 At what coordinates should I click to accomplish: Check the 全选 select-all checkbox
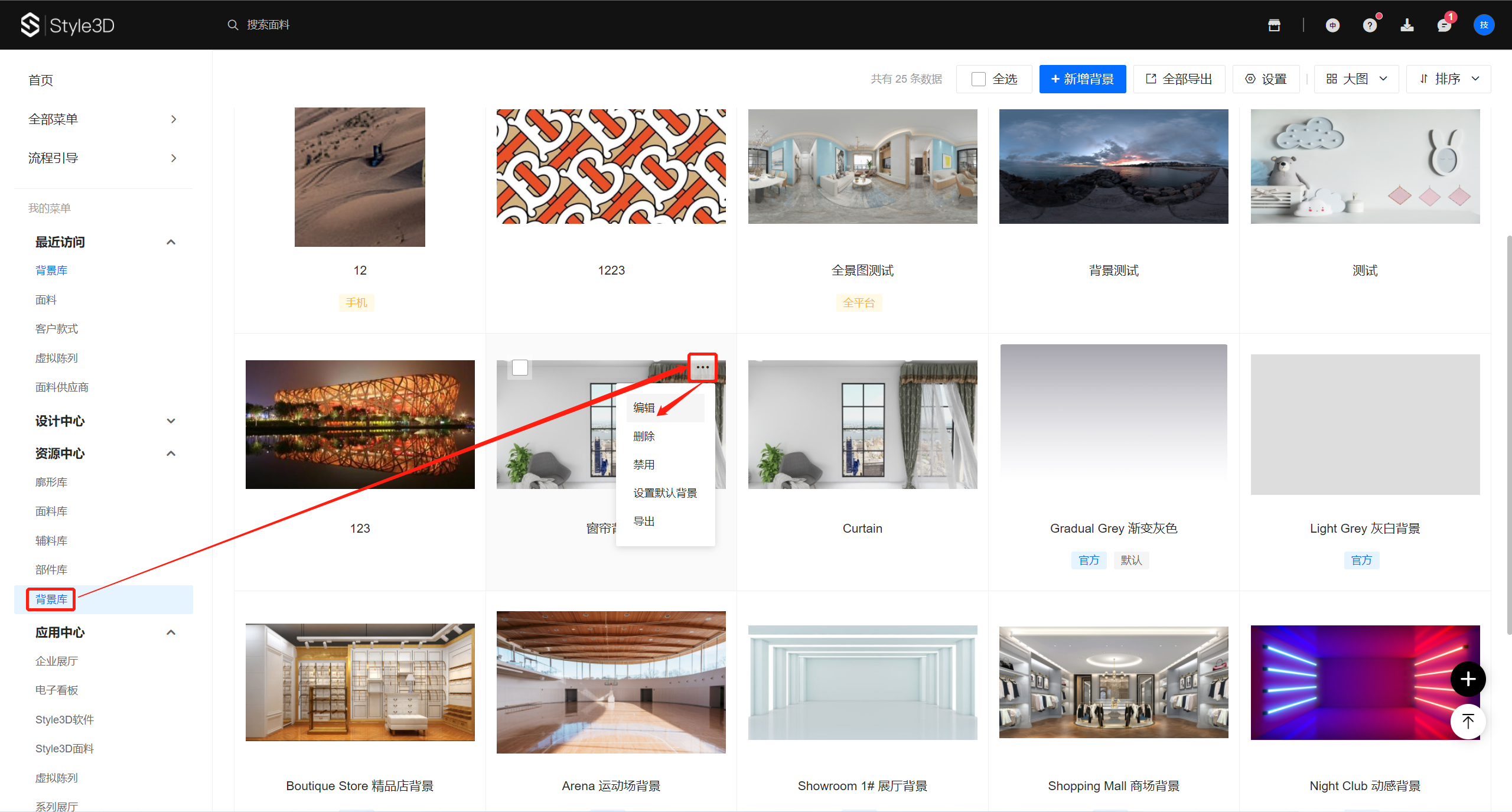point(978,79)
